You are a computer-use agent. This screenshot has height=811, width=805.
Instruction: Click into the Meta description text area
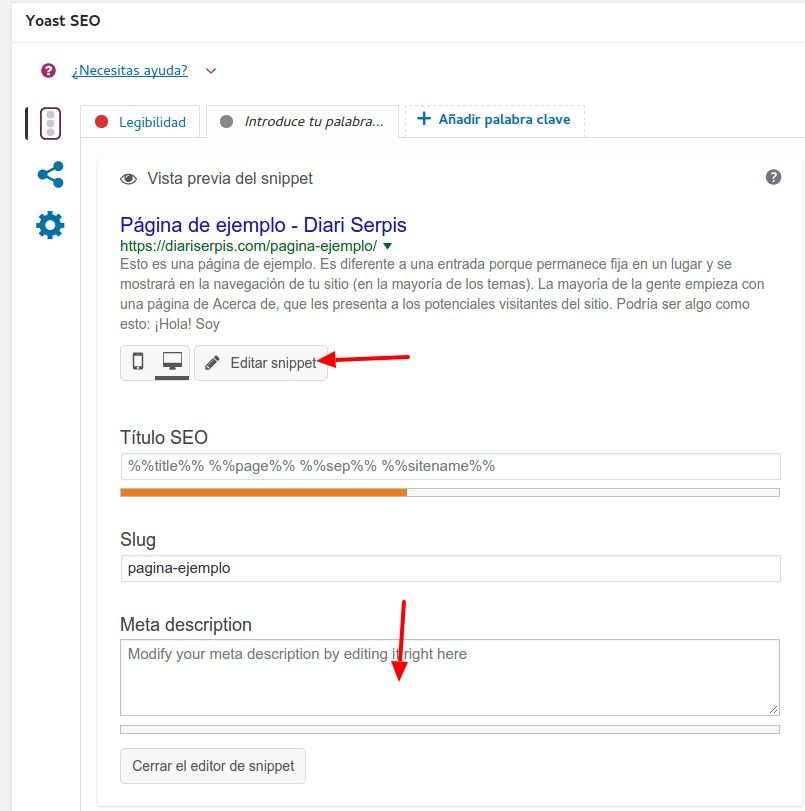pyautogui.click(x=450, y=678)
